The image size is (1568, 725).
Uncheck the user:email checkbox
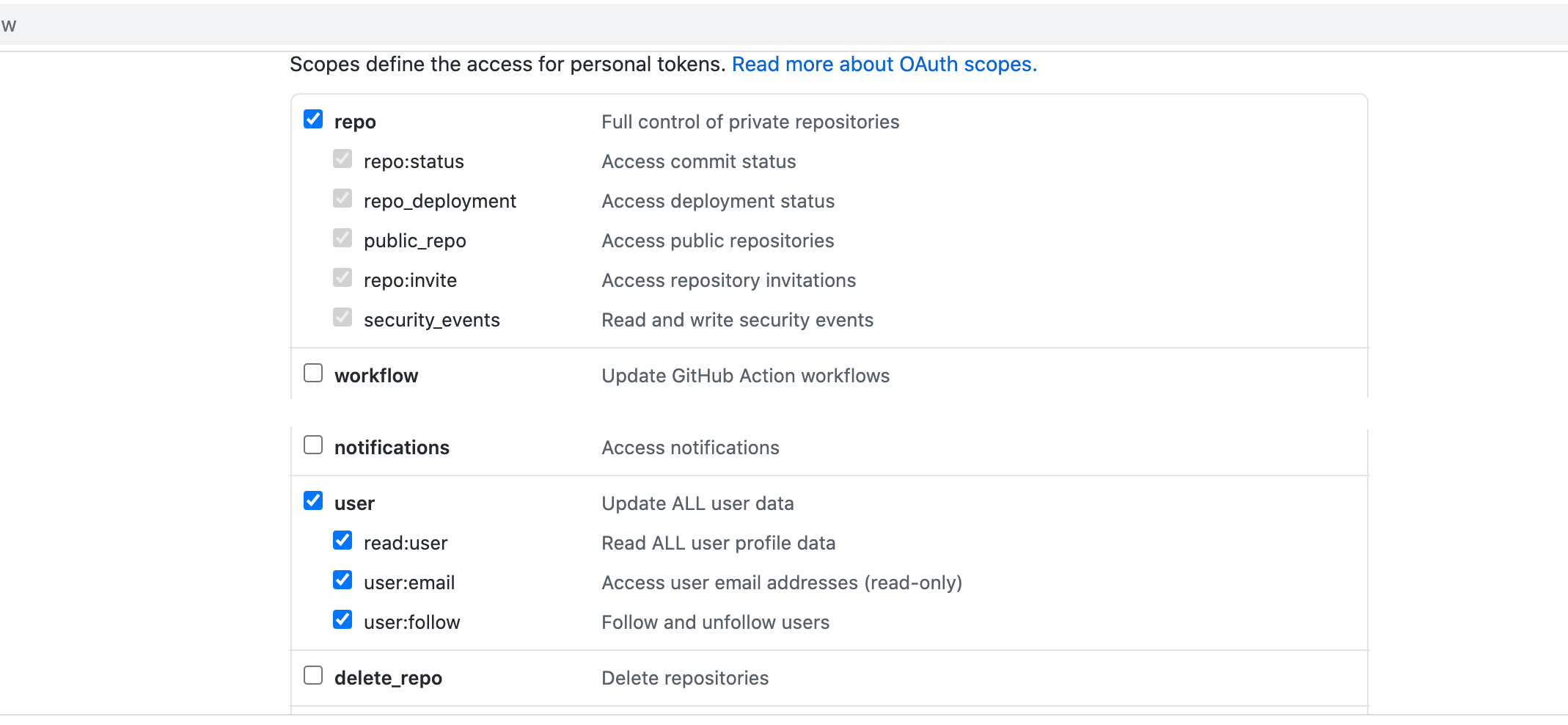point(342,580)
